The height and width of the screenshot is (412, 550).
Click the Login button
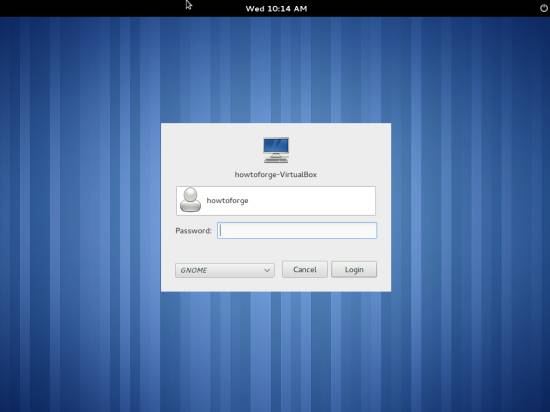[354, 270]
